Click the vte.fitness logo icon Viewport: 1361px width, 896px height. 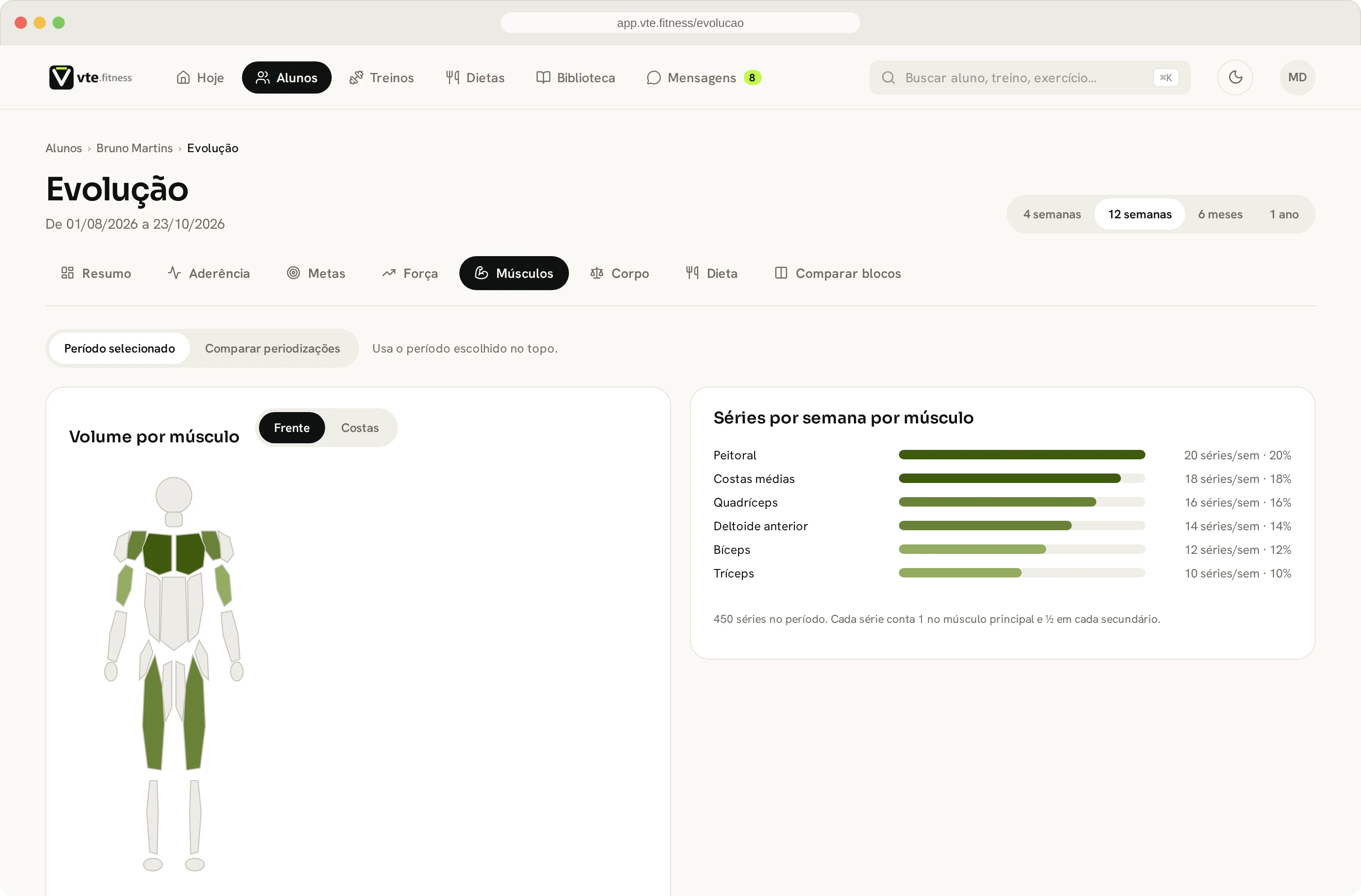click(x=61, y=77)
